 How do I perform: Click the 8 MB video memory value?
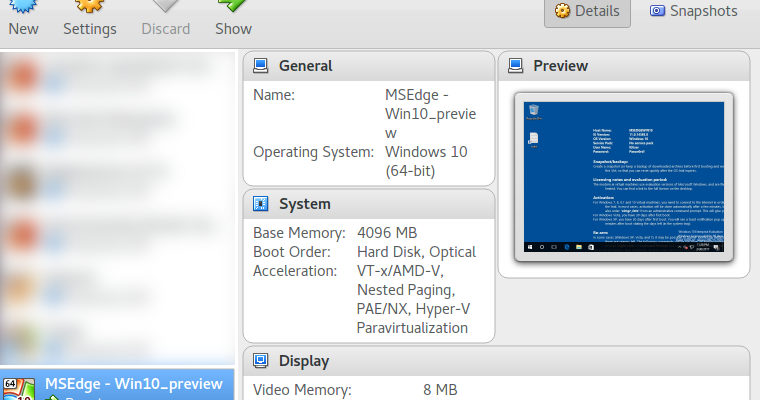coord(440,389)
